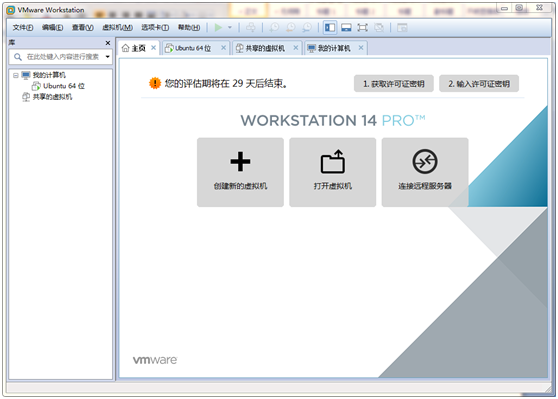Open the 选项卡(T) menu
Screen dimensions: 558x399
[155, 28]
